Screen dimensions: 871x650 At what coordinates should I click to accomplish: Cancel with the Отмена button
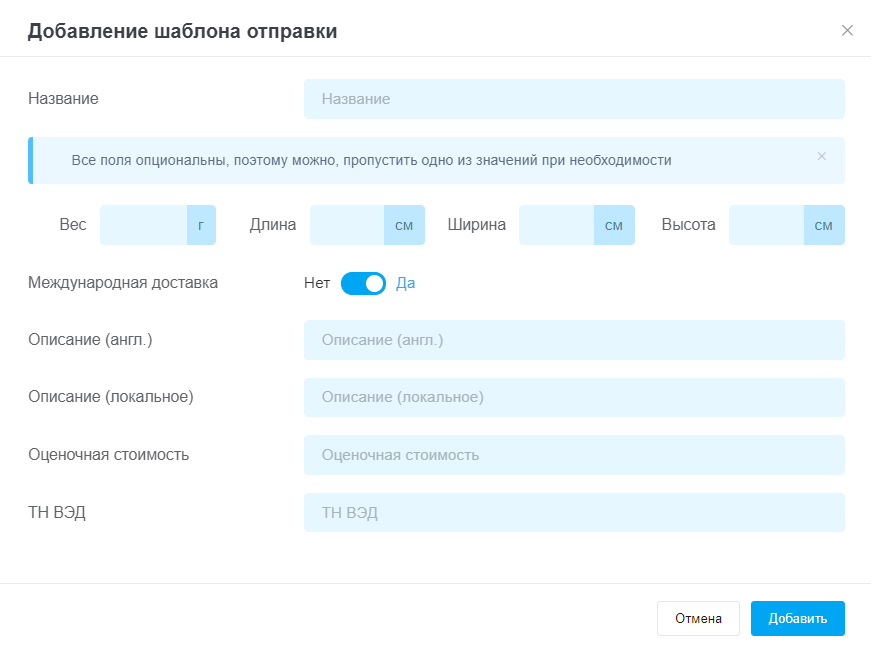(698, 618)
